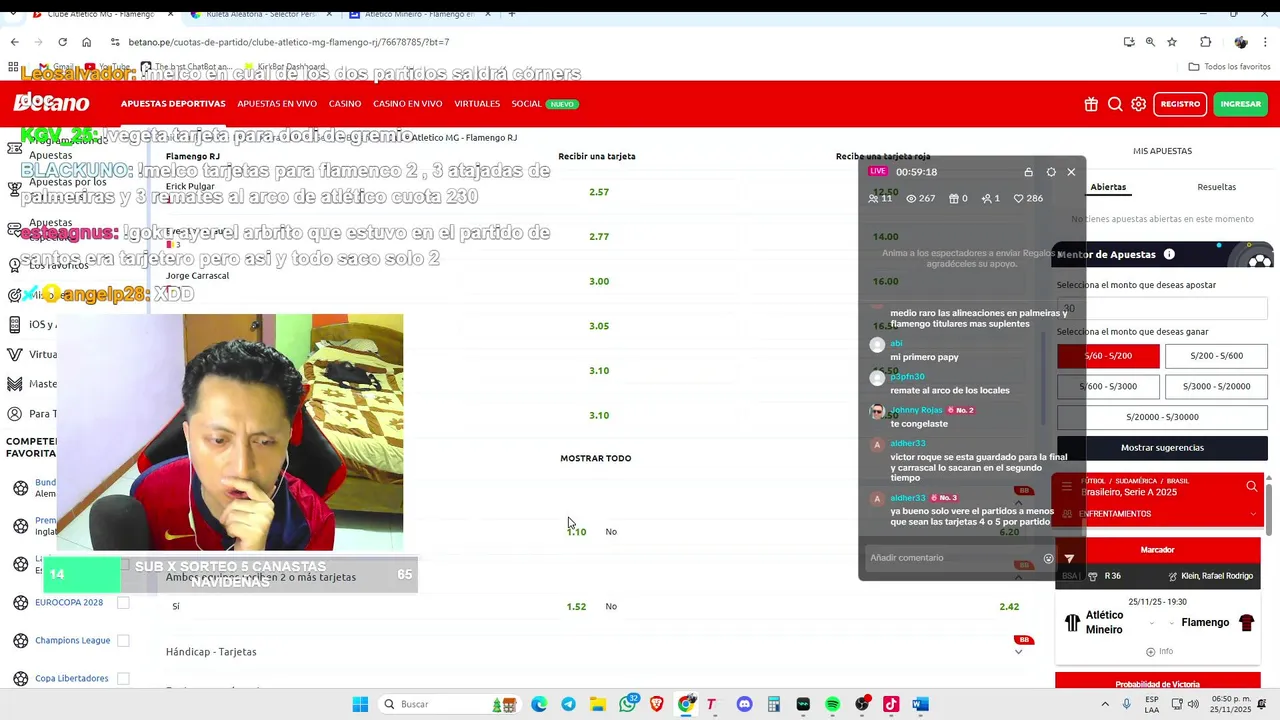
Task: Open the APUESTAS DEPORTIVAS menu
Action: (173, 104)
